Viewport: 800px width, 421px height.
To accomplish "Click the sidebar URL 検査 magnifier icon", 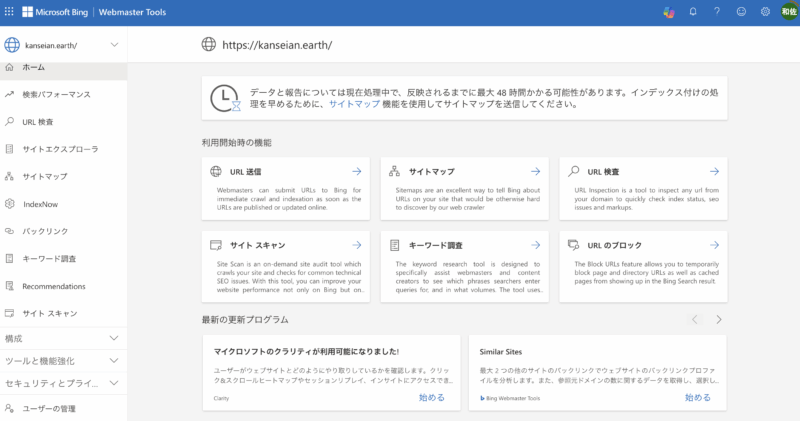I will point(9,121).
